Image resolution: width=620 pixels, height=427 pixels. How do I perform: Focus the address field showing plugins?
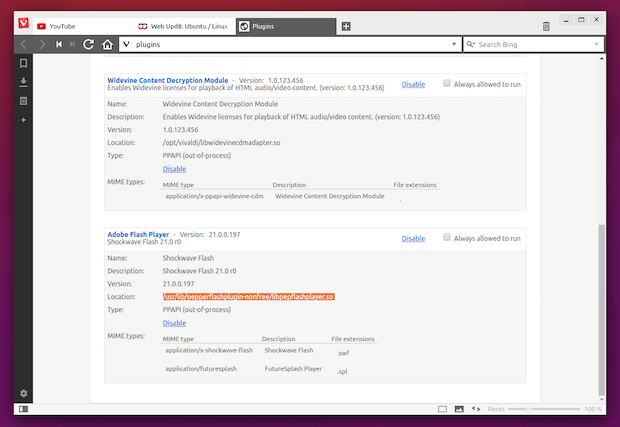(x=291, y=44)
